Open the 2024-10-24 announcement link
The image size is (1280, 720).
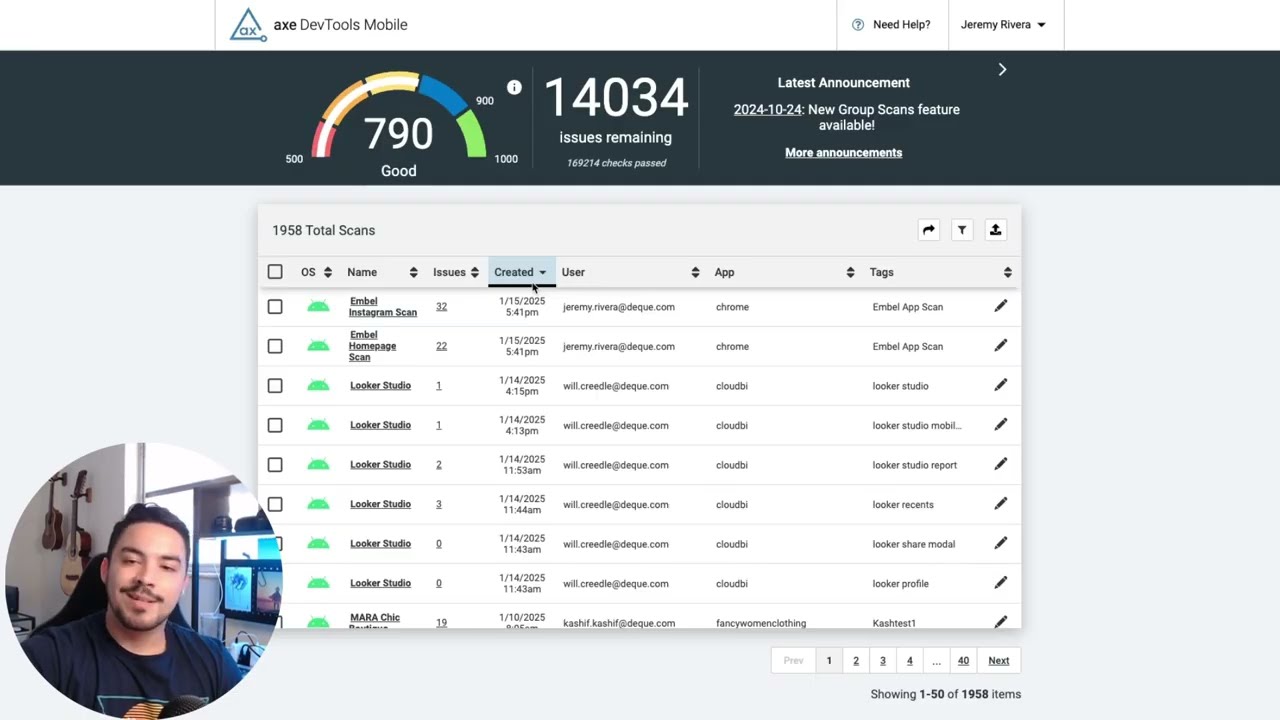(x=768, y=110)
